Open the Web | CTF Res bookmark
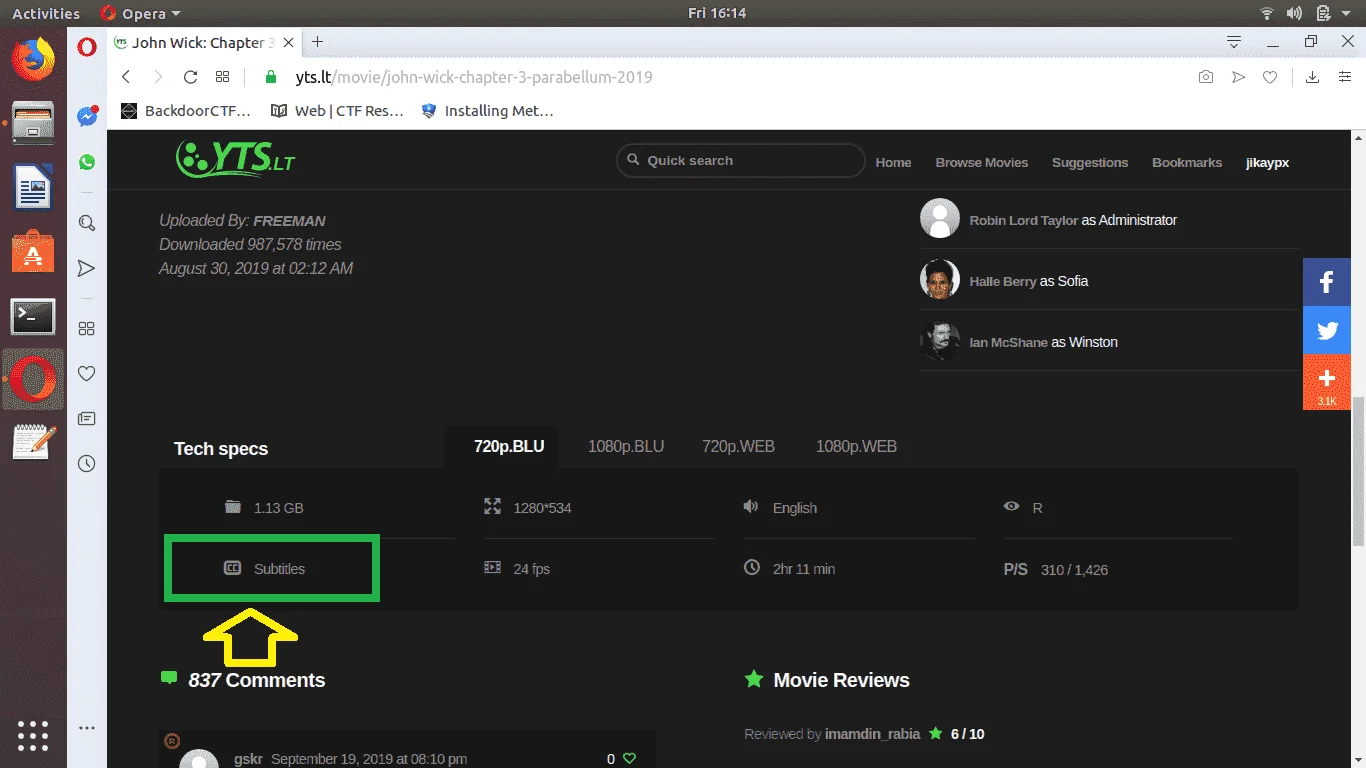Viewport: 1366px width, 768px height. [x=338, y=111]
